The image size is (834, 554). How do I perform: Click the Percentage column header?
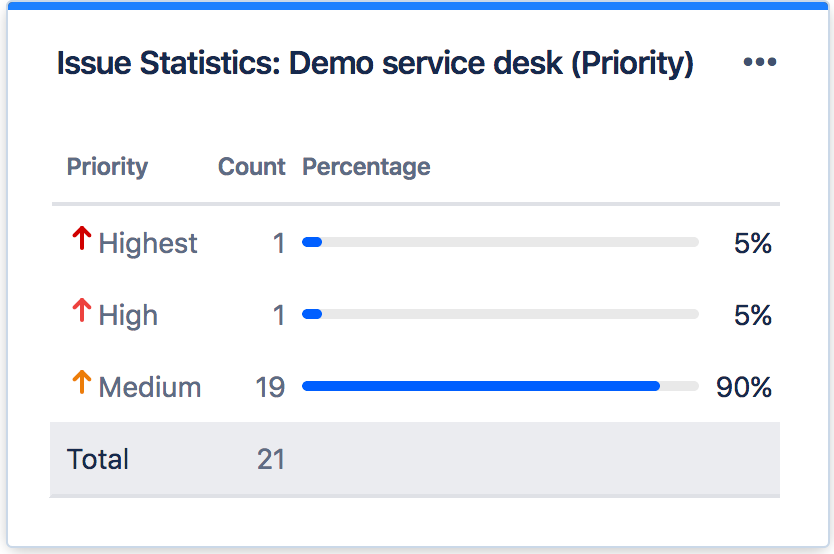(366, 167)
